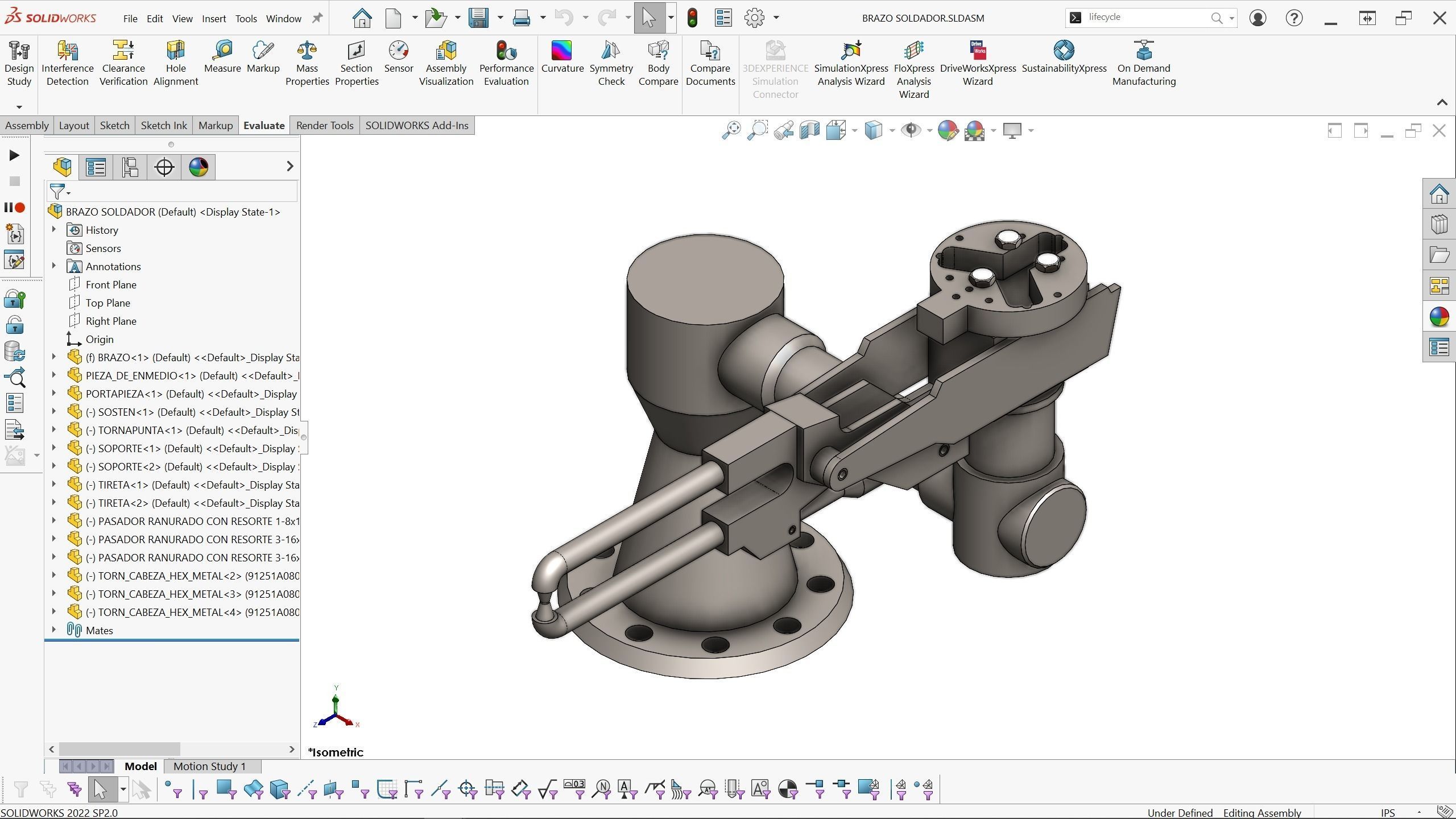Expand the Mates folder in tree
1456x819 pixels.
(54, 630)
